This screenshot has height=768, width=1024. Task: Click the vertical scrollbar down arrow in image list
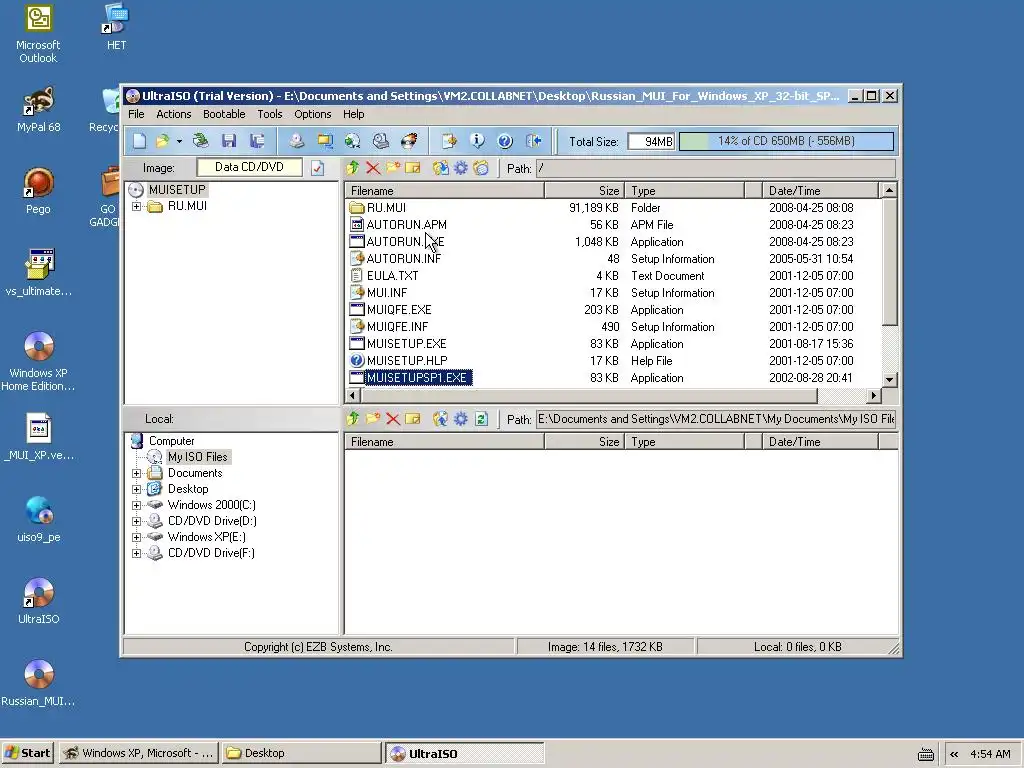889,379
